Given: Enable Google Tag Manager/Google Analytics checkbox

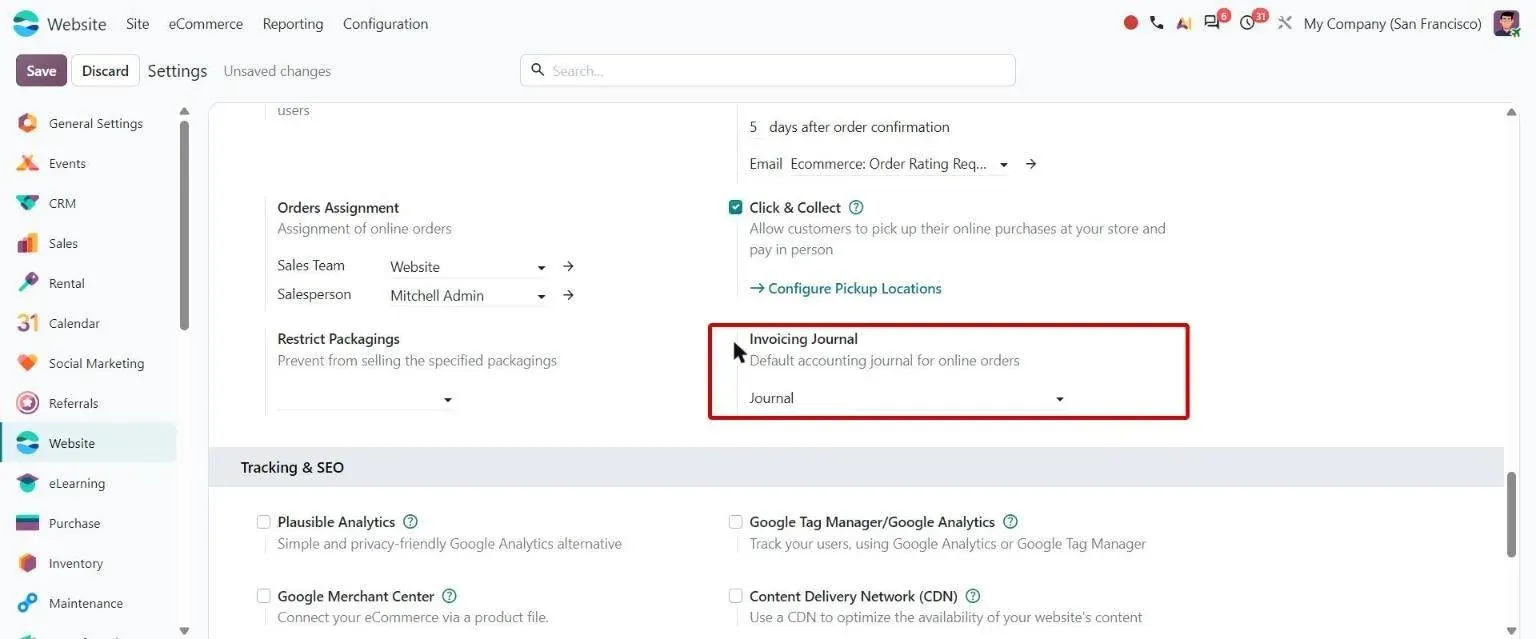Looking at the screenshot, I should pyautogui.click(x=736, y=522).
